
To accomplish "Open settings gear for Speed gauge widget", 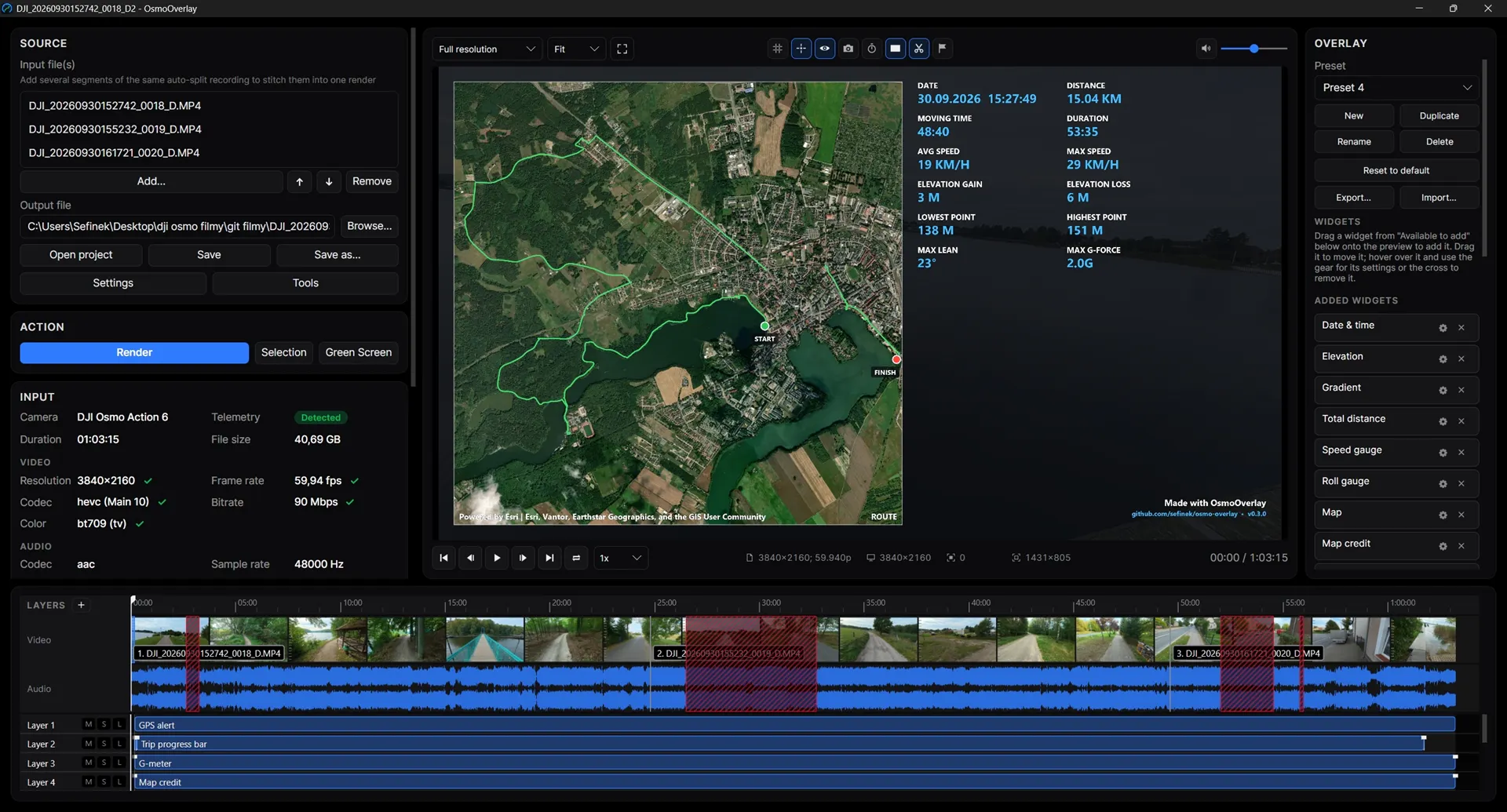I will [1443, 453].
